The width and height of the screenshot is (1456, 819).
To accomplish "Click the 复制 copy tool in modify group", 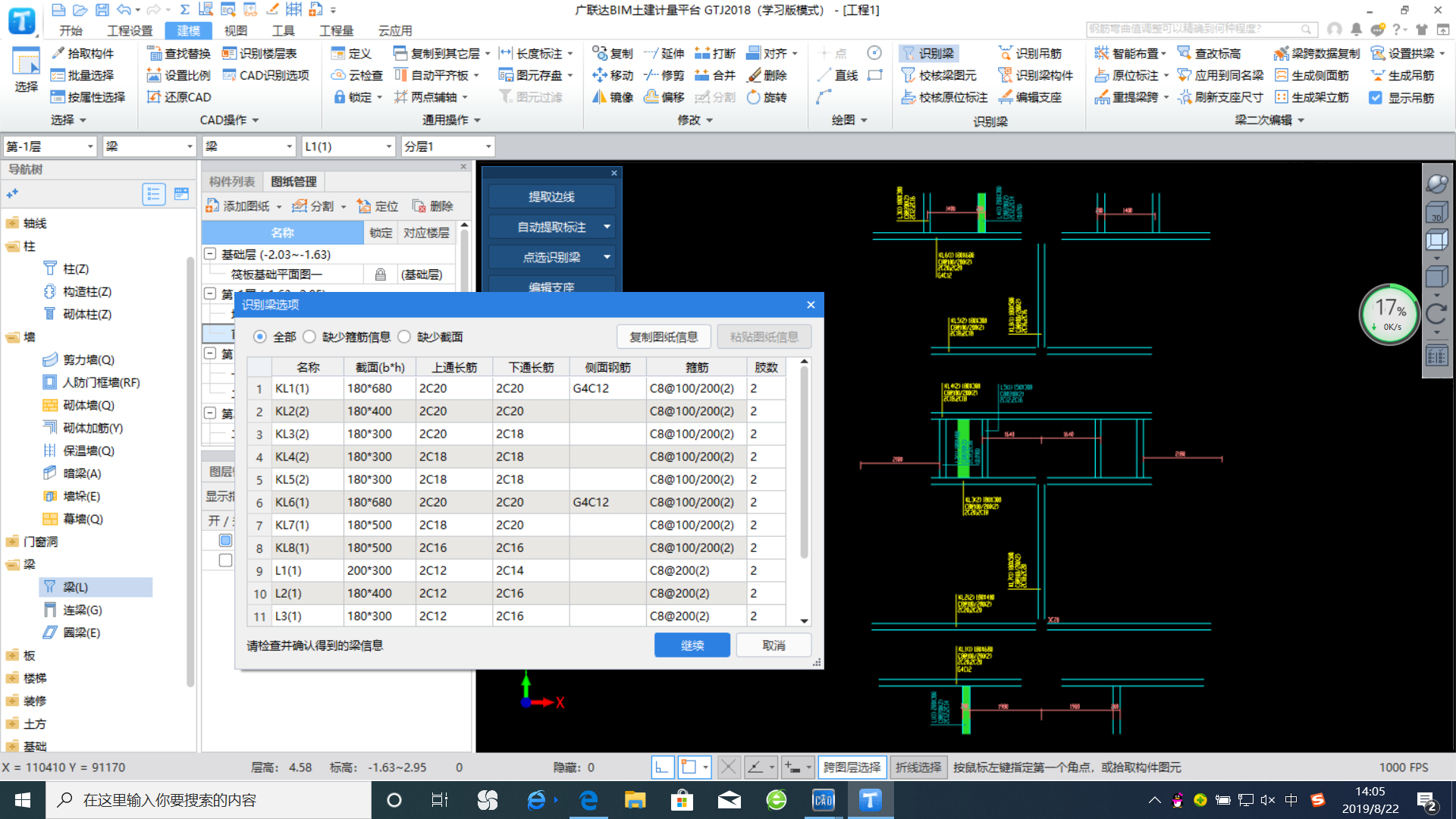I will click(613, 53).
